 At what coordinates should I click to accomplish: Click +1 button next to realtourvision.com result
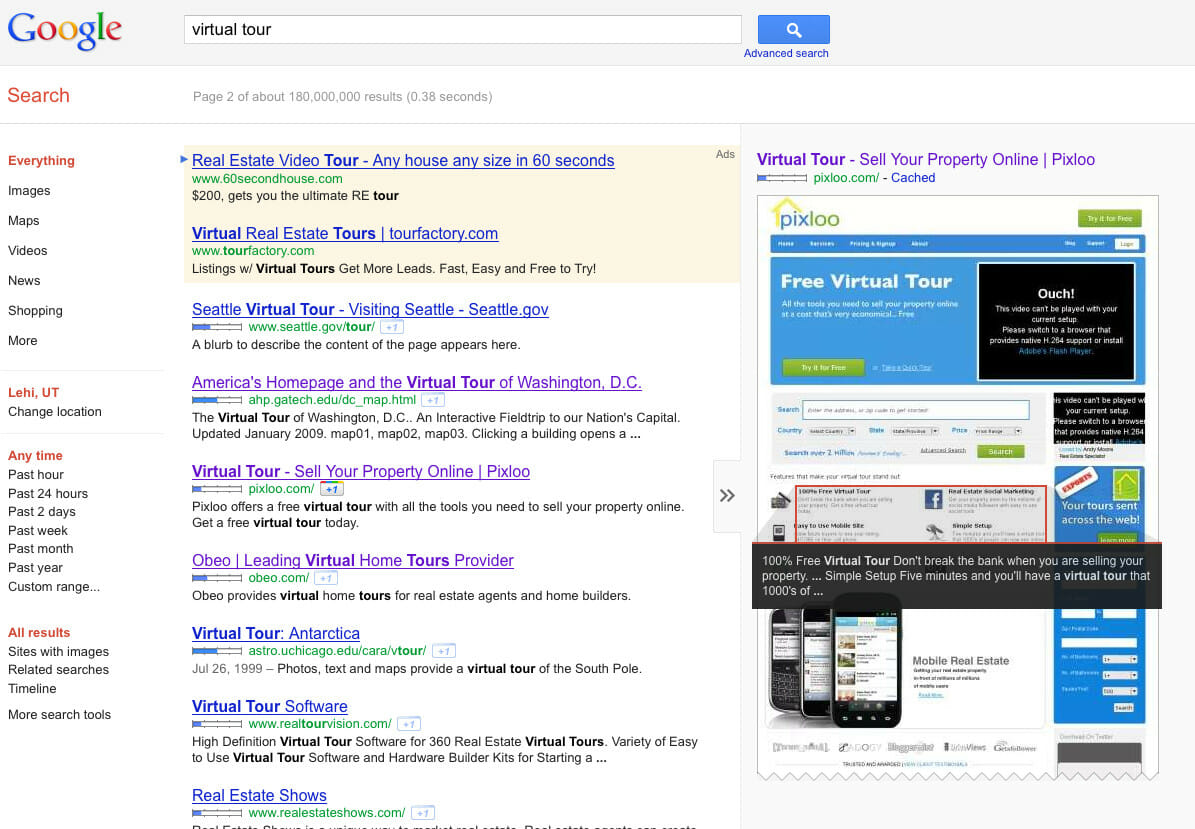pos(409,725)
